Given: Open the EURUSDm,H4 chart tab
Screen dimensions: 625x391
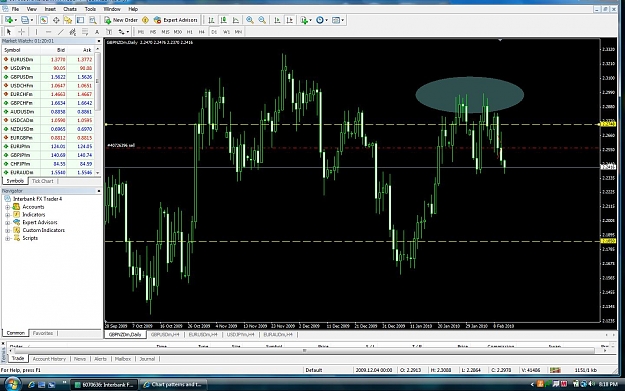Looking at the screenshot, I should tap(203, 334).
